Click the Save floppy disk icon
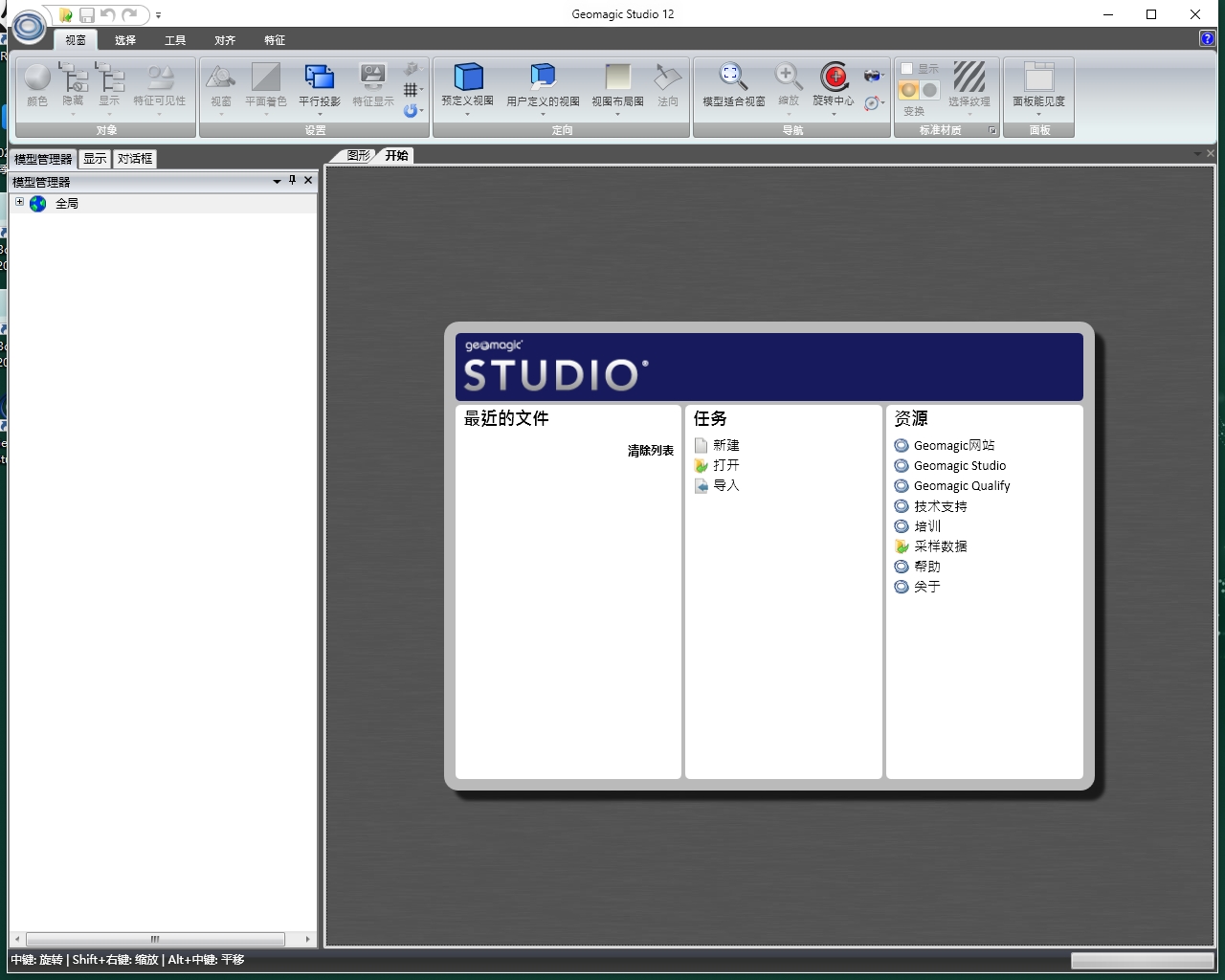1225x980 pixels. pos(87,15)
